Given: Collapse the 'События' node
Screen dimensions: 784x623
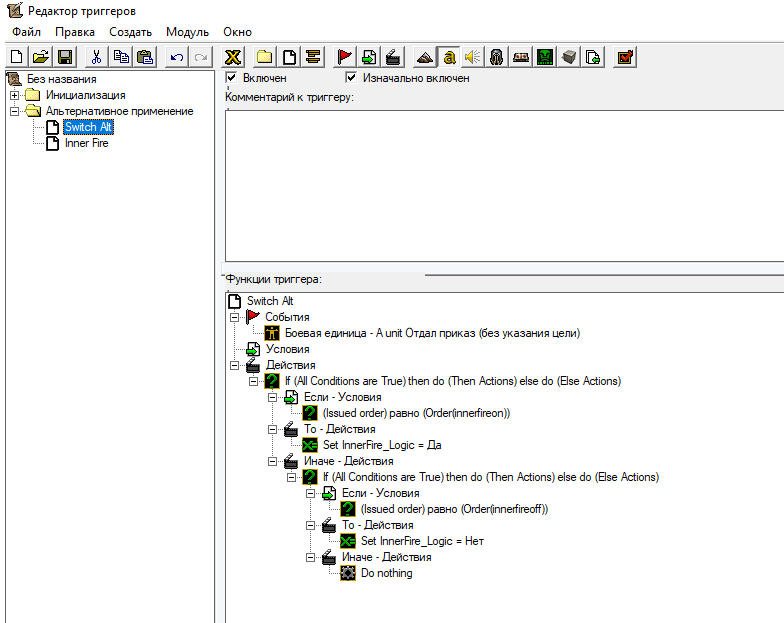Looking at the screenshot, I should click(x=234, y=317).
